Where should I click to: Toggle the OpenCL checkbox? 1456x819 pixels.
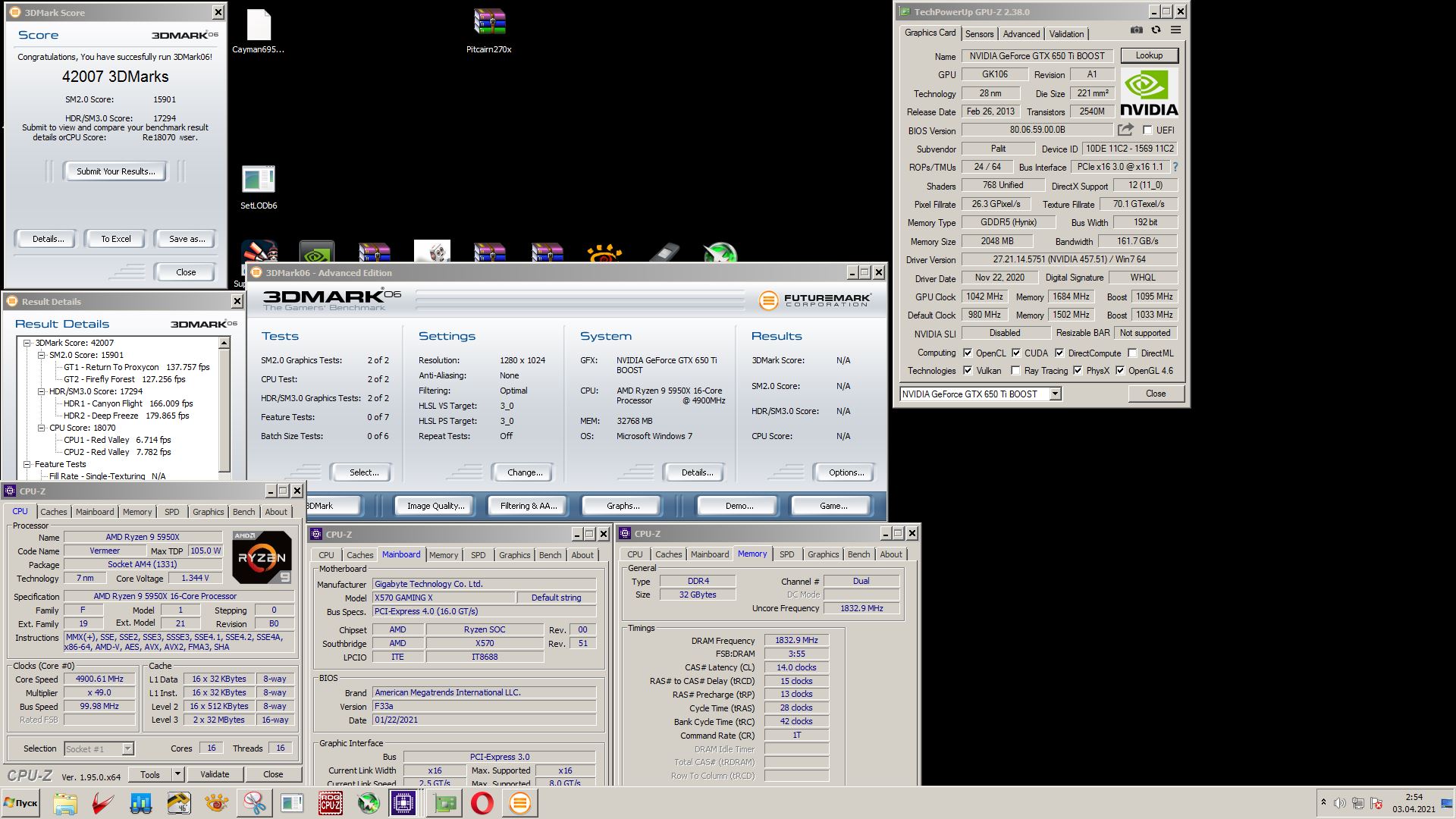968,353
